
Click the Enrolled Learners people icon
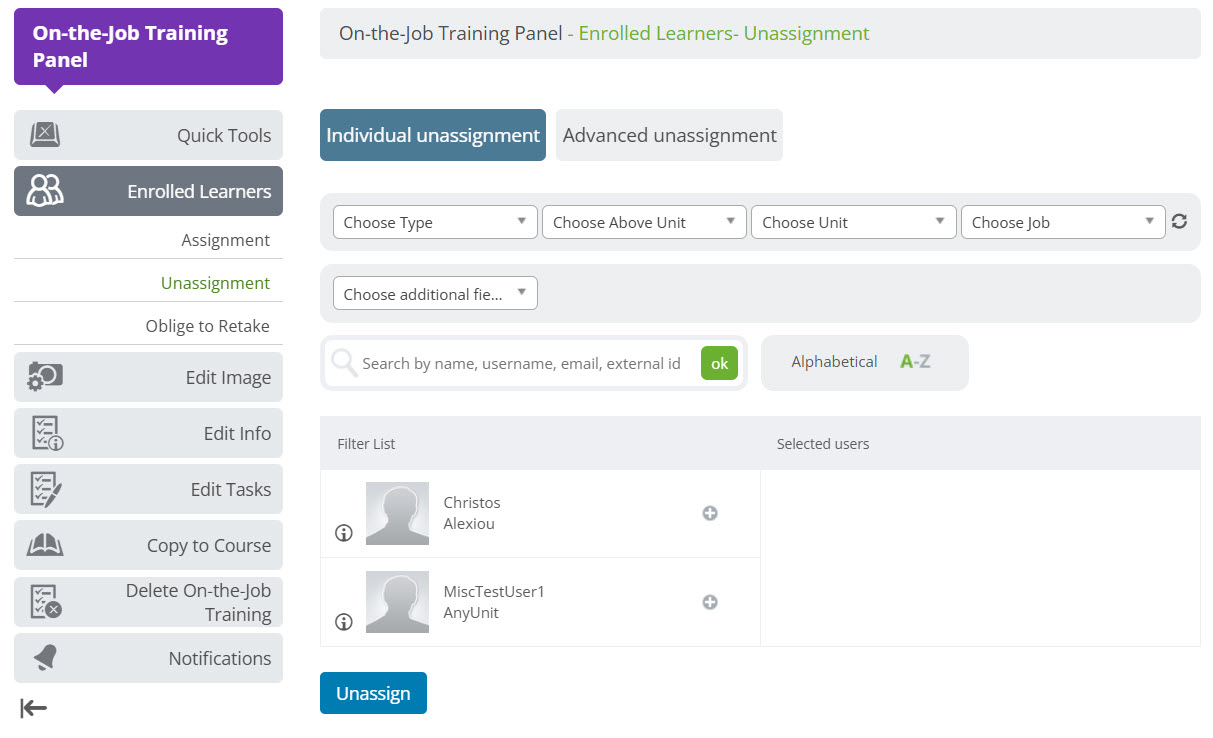tap(46, 191)
